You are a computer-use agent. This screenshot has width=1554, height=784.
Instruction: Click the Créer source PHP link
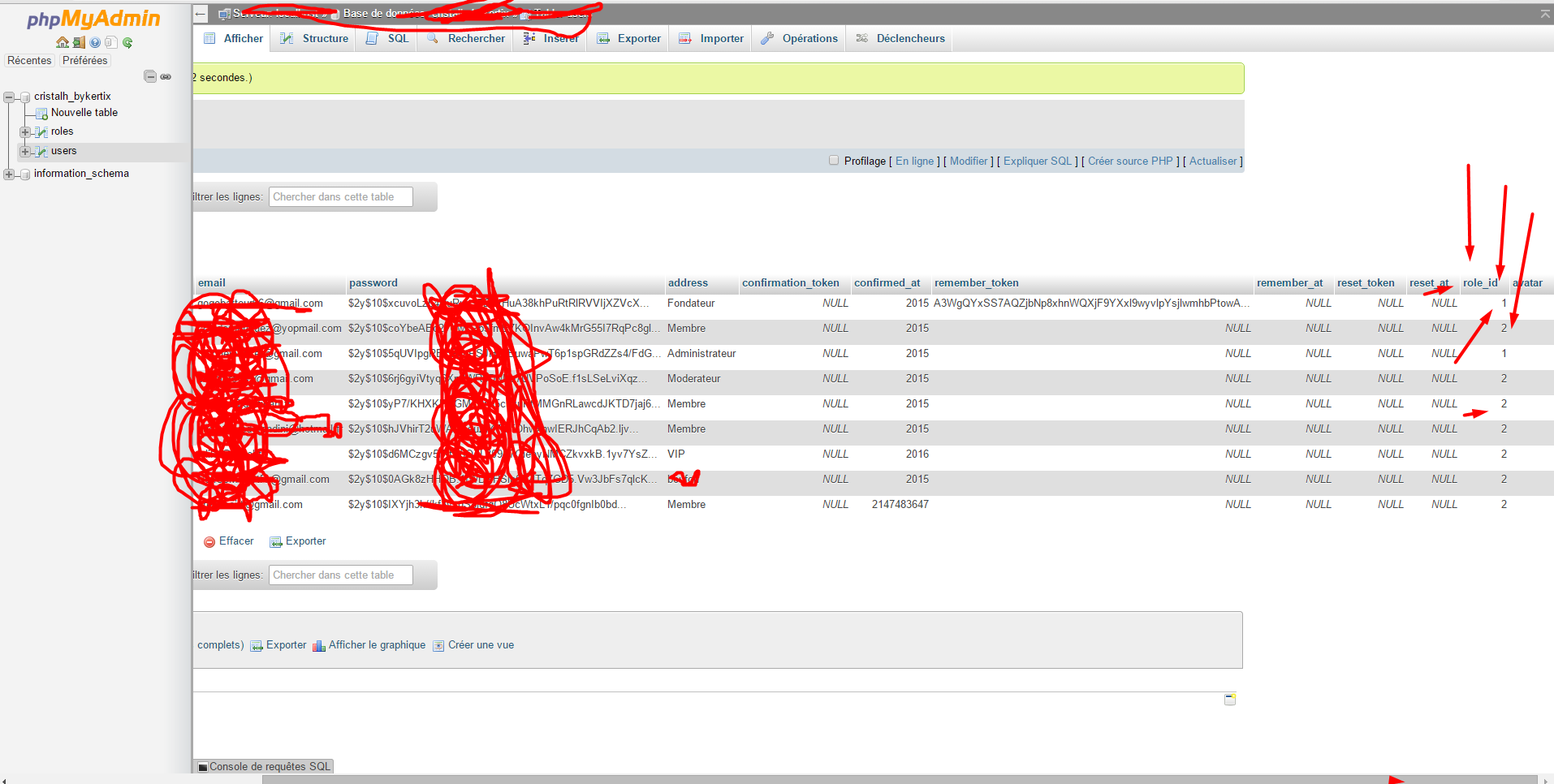pyautogui.click(x=1130, y=161)
